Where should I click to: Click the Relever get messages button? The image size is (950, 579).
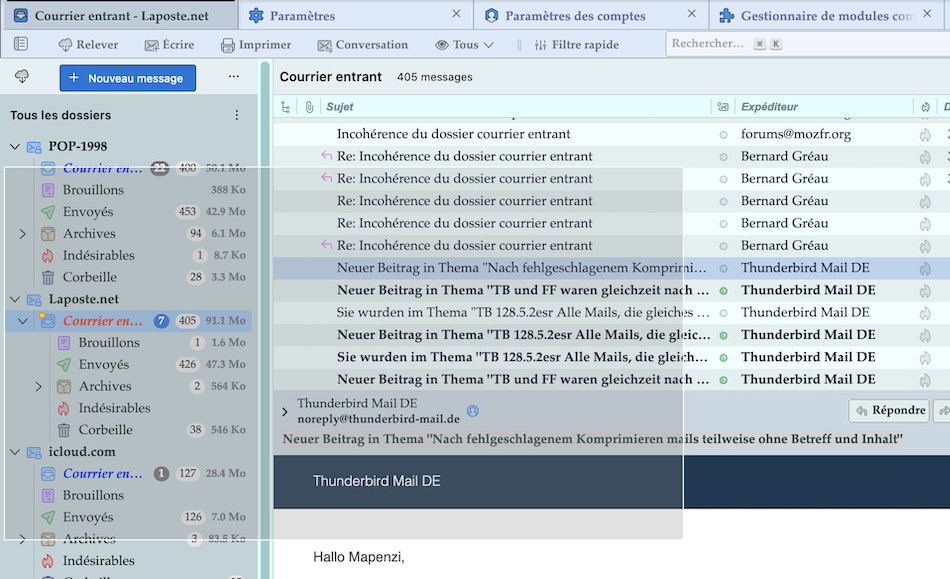[88, 45]
